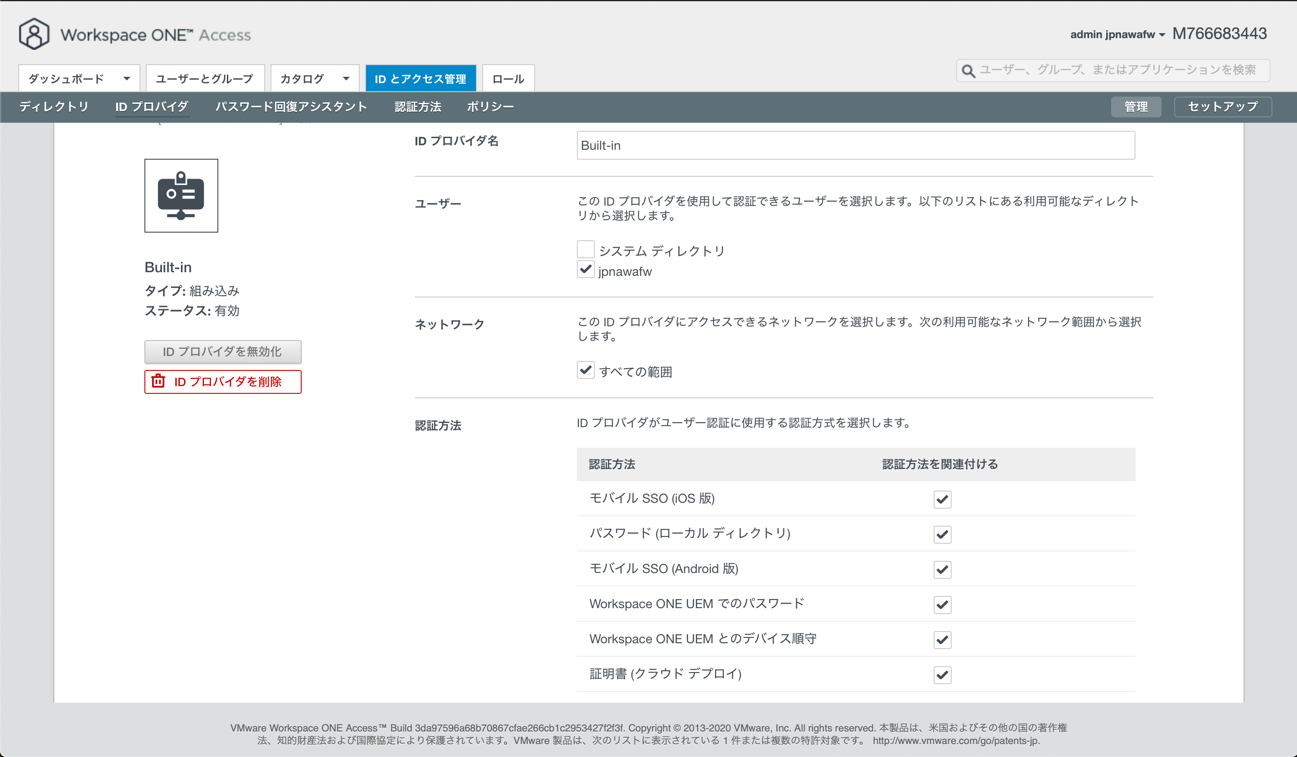Toggle パスワード (ローカル ディレクトリ) checkbox
Viewport: 1297px width, 757px height.
pos(942,534)
